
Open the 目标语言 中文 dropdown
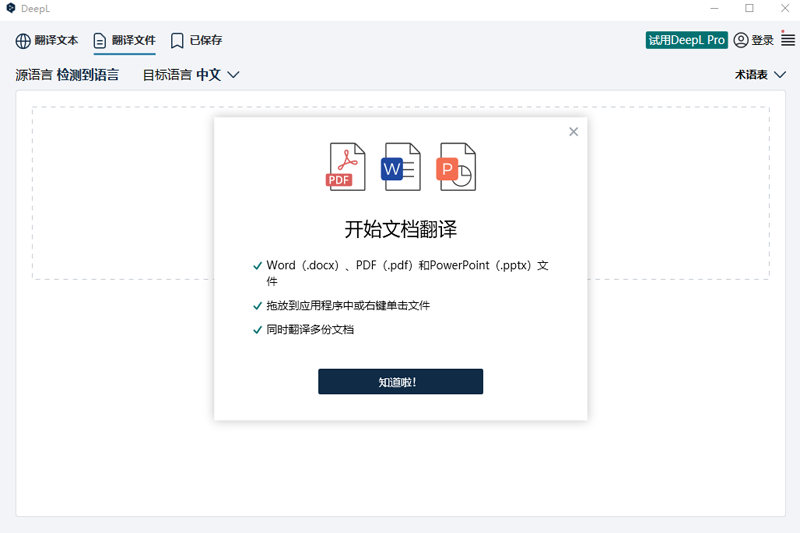[191, 75]
